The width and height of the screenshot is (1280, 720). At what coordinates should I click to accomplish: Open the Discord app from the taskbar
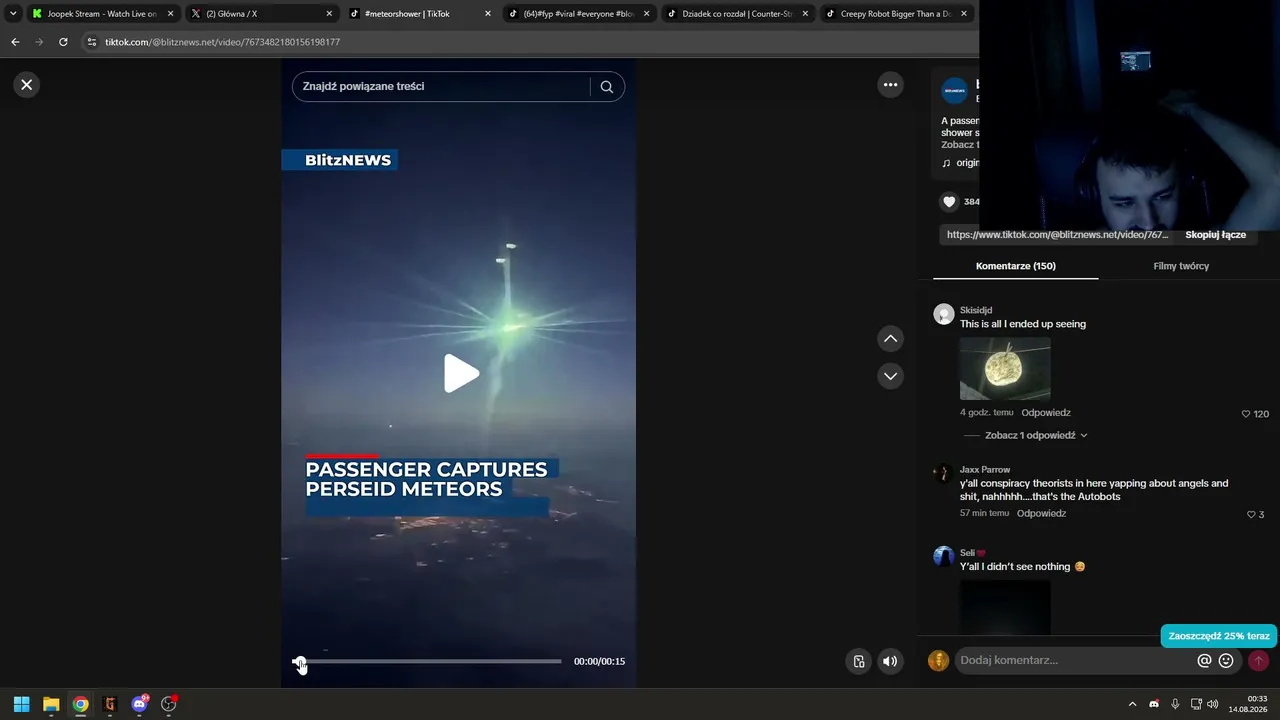pyautogui.click(x=139, y=704)
